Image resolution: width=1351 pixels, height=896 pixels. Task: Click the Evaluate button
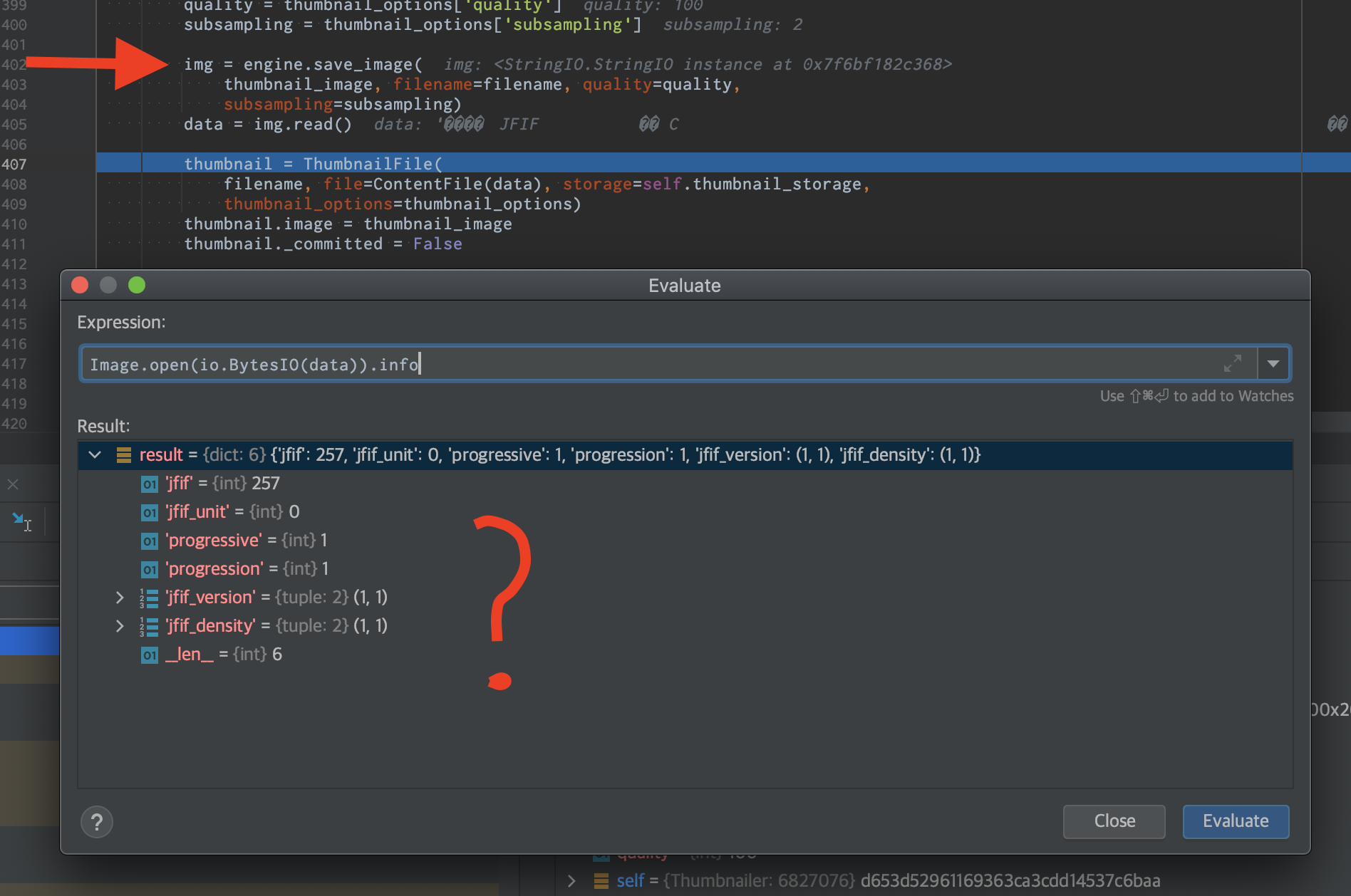click(1236, 821)
